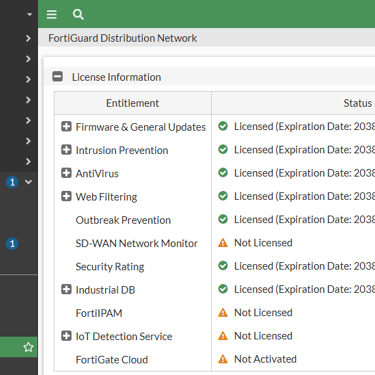Collapse the License Information section
Viewport: 375px width, 375px height.
click(x=58, y=77)
